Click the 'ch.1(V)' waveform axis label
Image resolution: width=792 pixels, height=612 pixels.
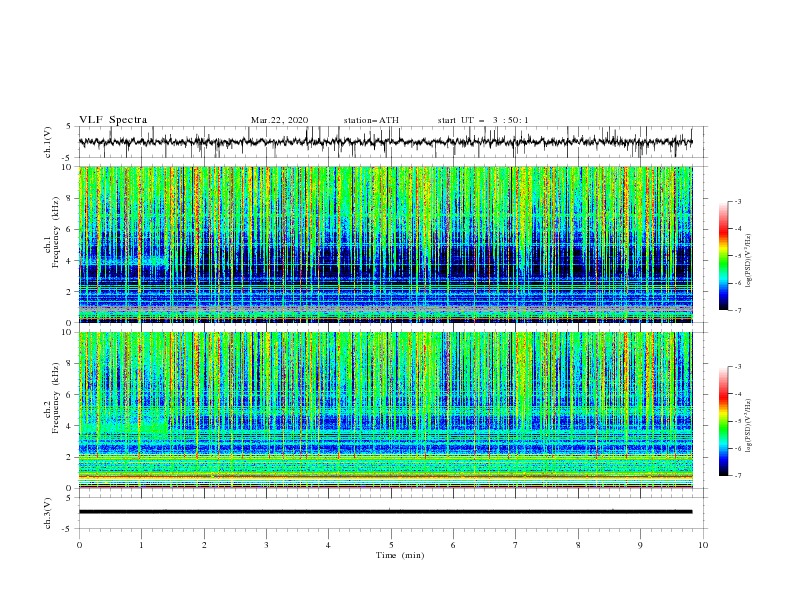[x=48, y=142]
